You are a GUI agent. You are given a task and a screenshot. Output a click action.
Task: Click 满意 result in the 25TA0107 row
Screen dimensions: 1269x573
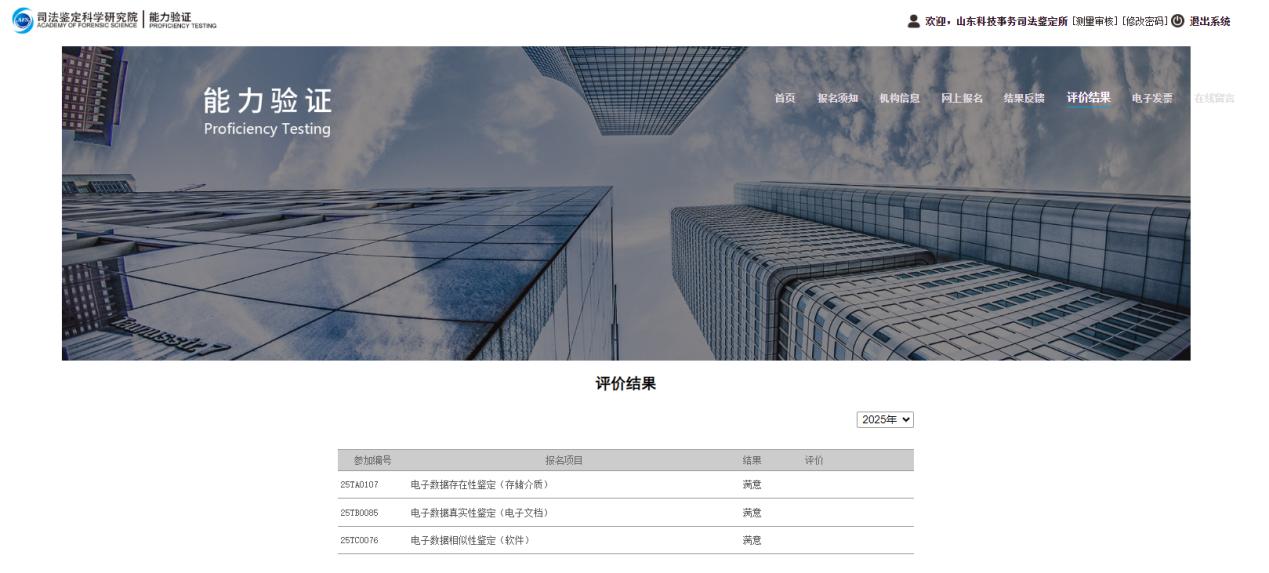(752, 485)
